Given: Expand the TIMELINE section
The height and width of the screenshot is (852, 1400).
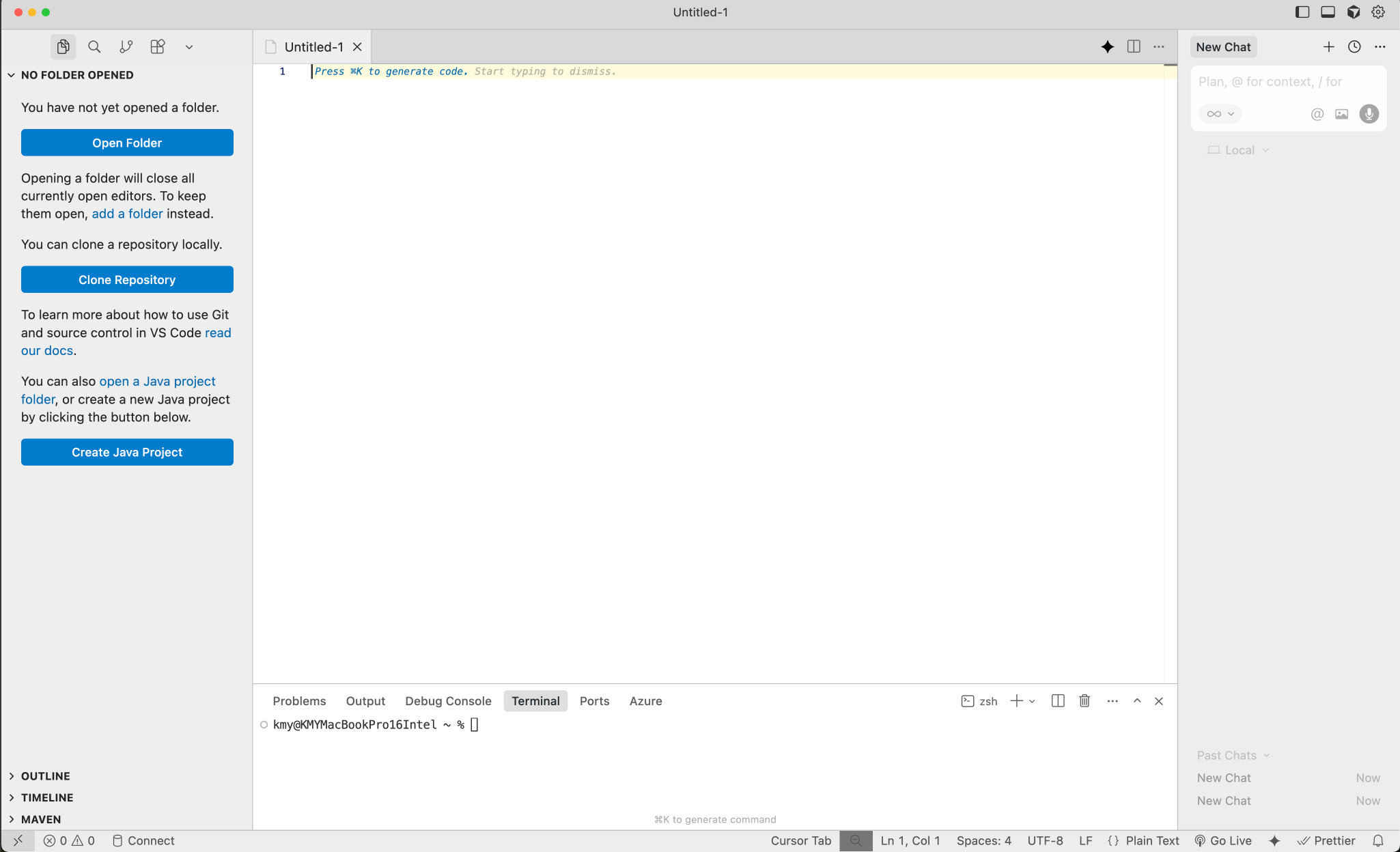Looking at the screenshot, I should 46,797.
